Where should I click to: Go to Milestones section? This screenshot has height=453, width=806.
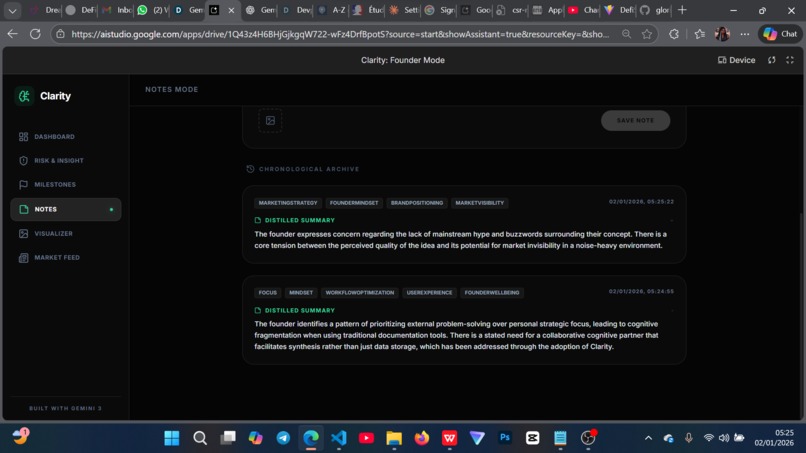[x=47, y=185]
